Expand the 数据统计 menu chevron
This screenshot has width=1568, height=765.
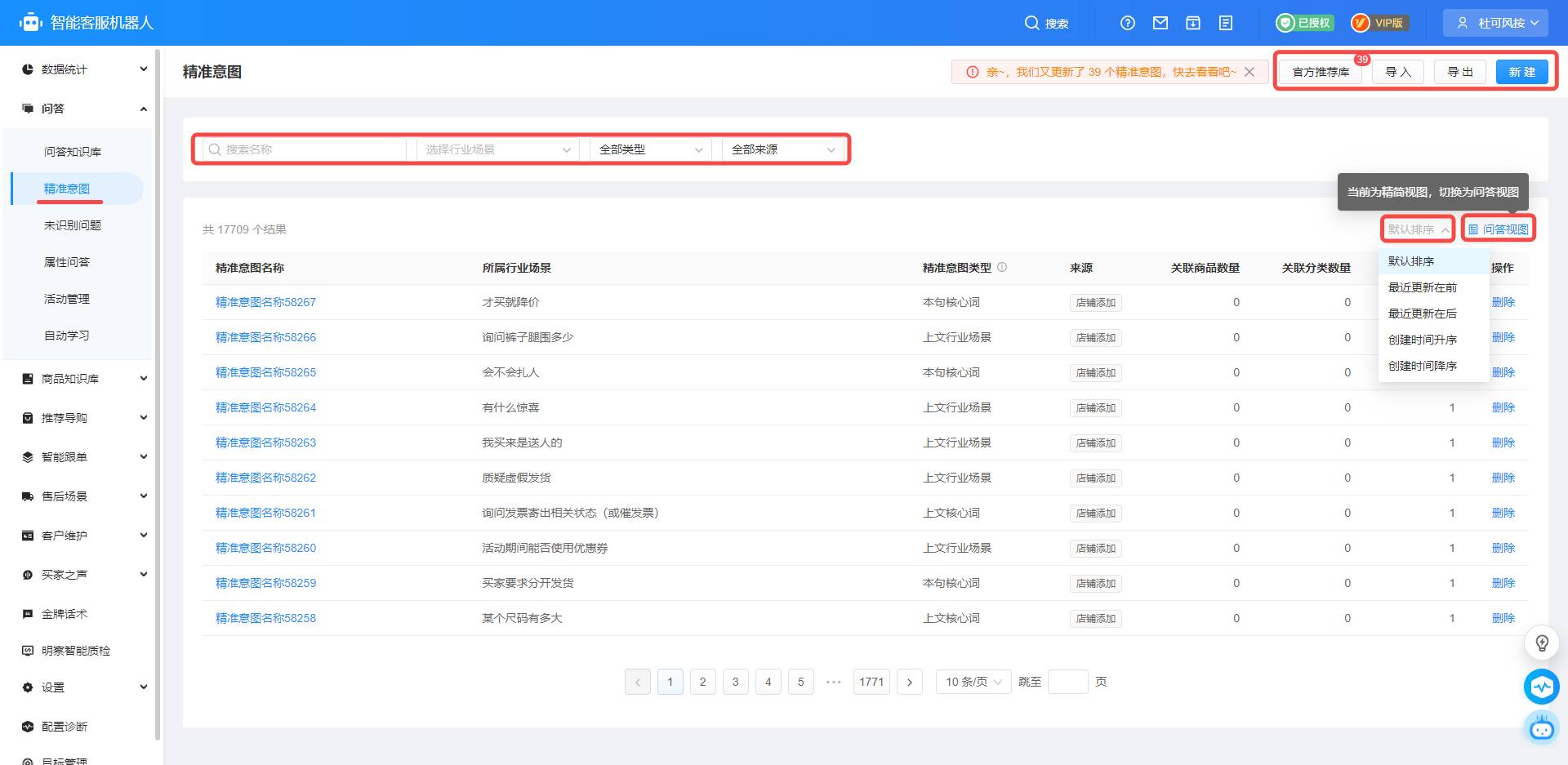144,69
